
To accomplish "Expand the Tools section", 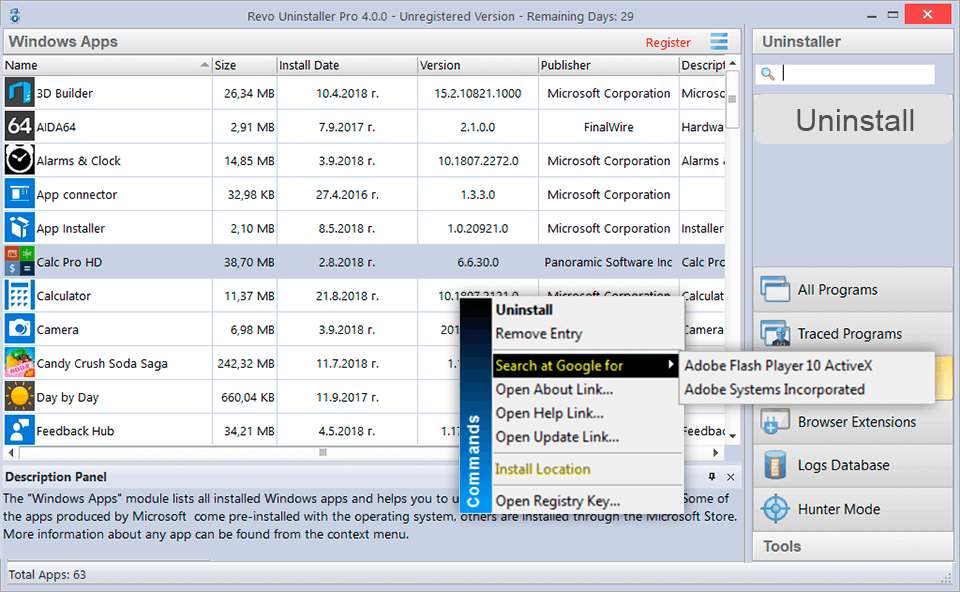I will click(x=853, y=546).
